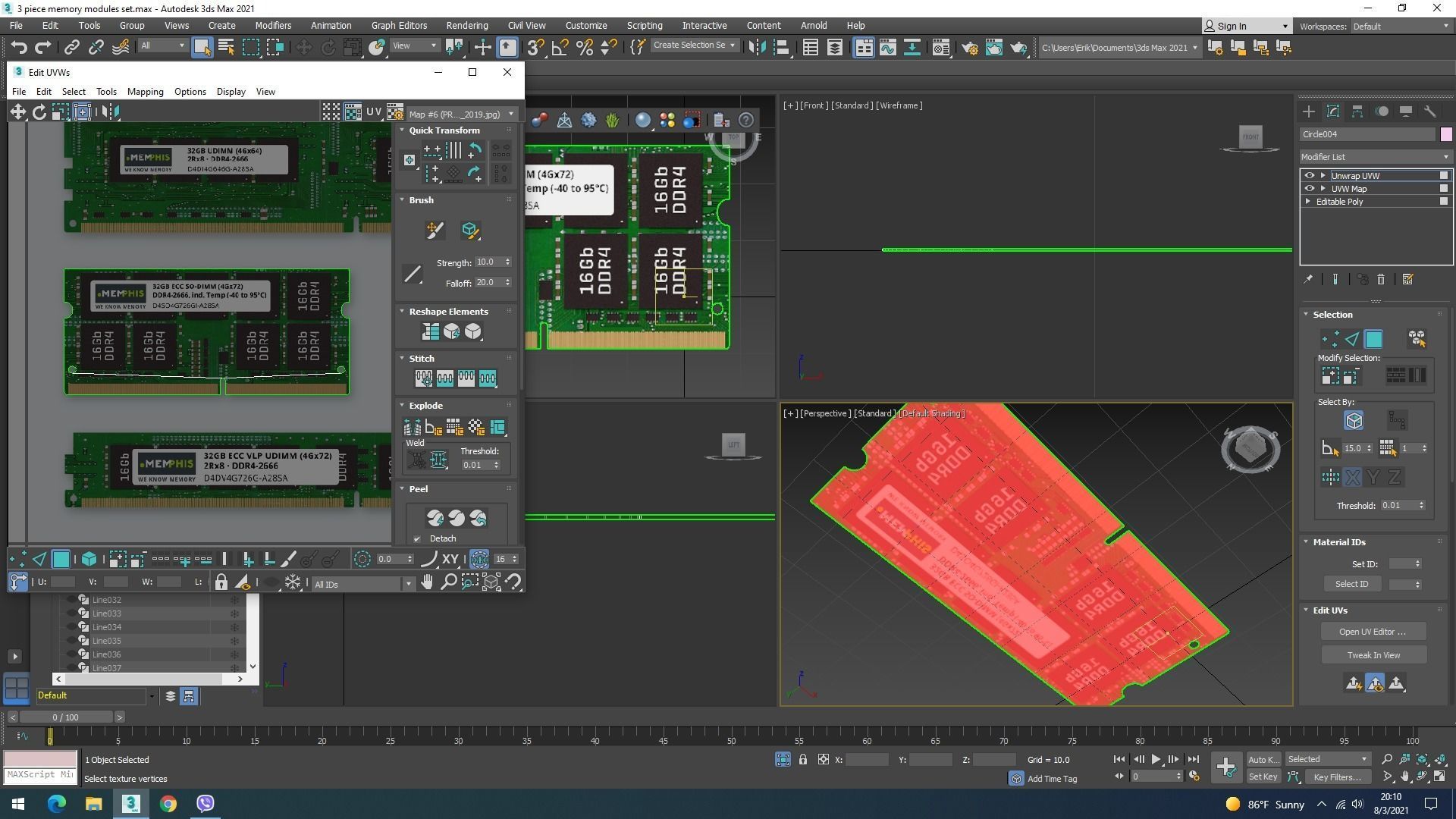Toggle checker pattern display in Edit UVWs
Screen dimensions: 1456x819
(x=331, y=112)
